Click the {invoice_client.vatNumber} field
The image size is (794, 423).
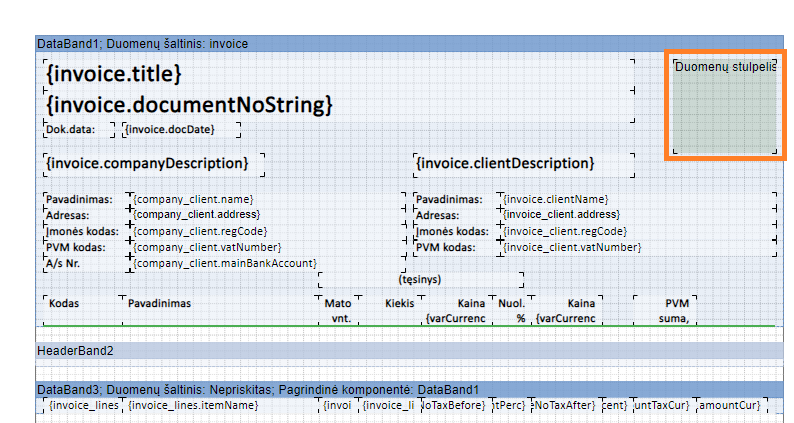571,247
